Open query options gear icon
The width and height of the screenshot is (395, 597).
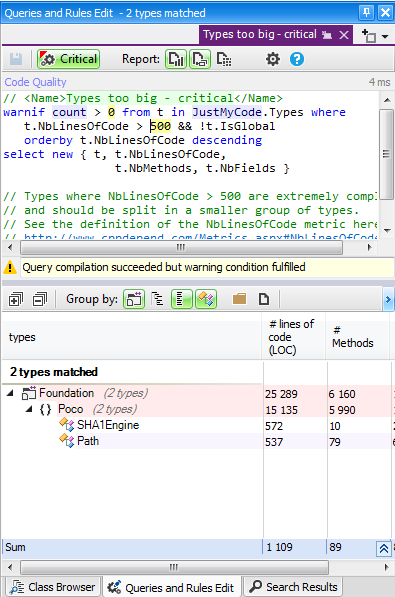click(x=273, y=59)
